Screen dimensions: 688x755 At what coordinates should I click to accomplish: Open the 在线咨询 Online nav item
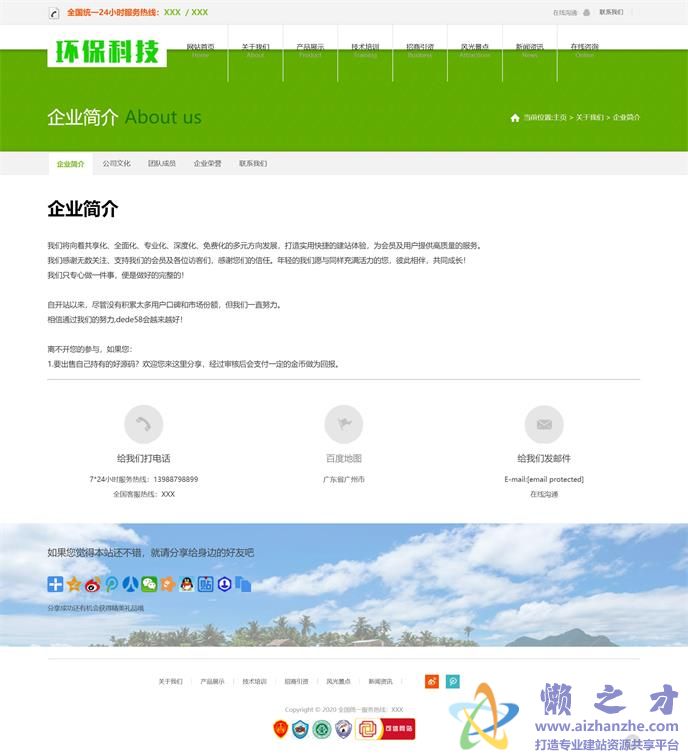(584, 51)
